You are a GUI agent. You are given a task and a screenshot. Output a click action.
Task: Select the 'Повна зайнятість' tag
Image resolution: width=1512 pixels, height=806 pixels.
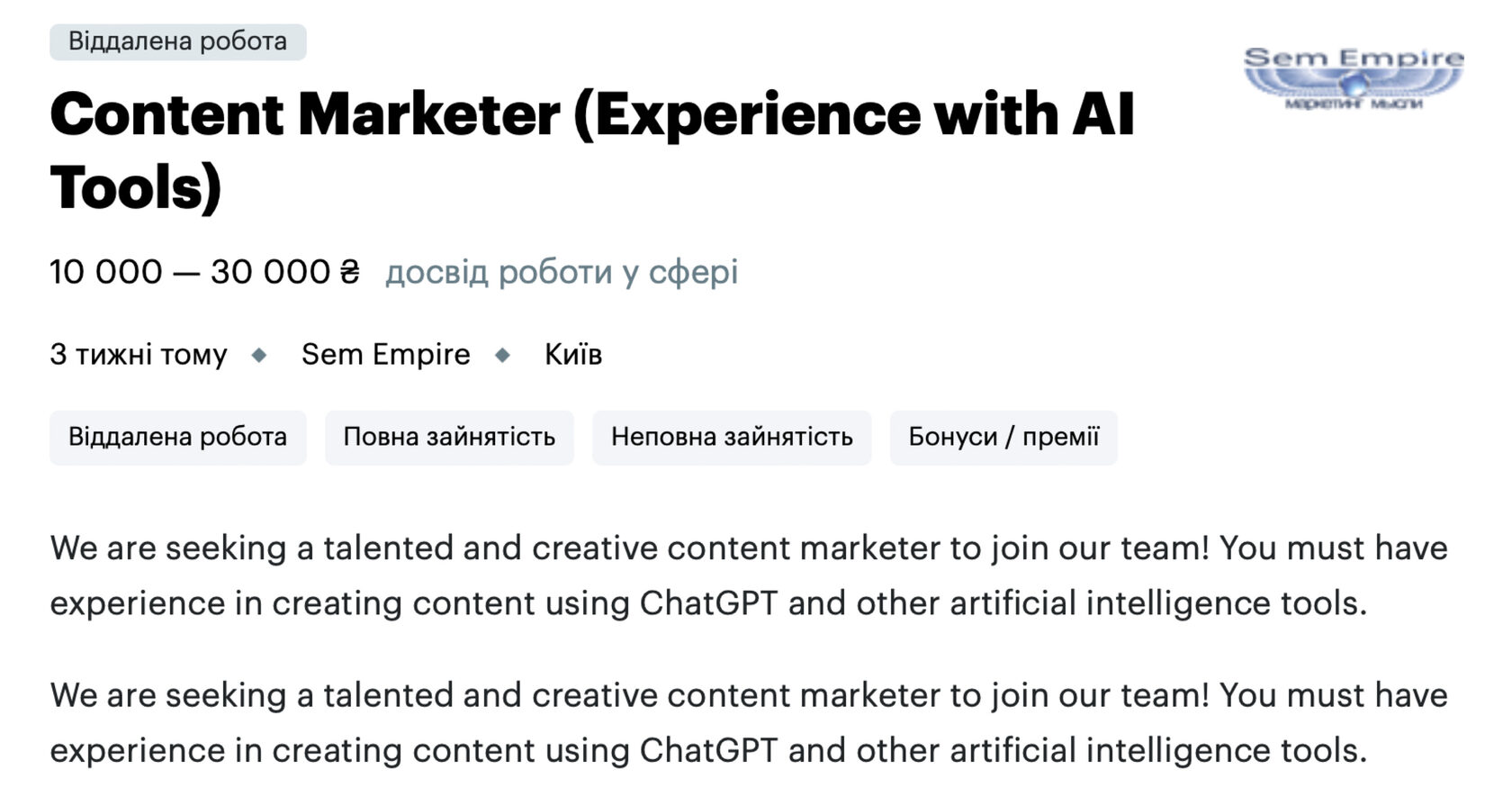(x=449, y=438)
